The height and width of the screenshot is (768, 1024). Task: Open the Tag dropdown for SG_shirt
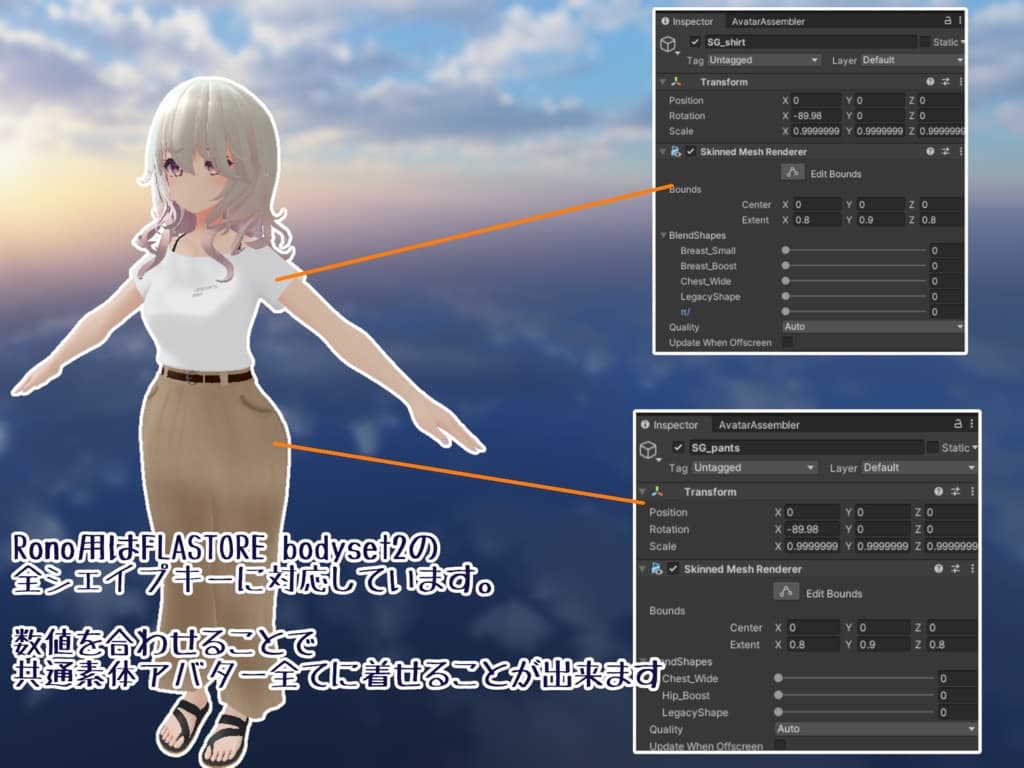pos(763,61)
